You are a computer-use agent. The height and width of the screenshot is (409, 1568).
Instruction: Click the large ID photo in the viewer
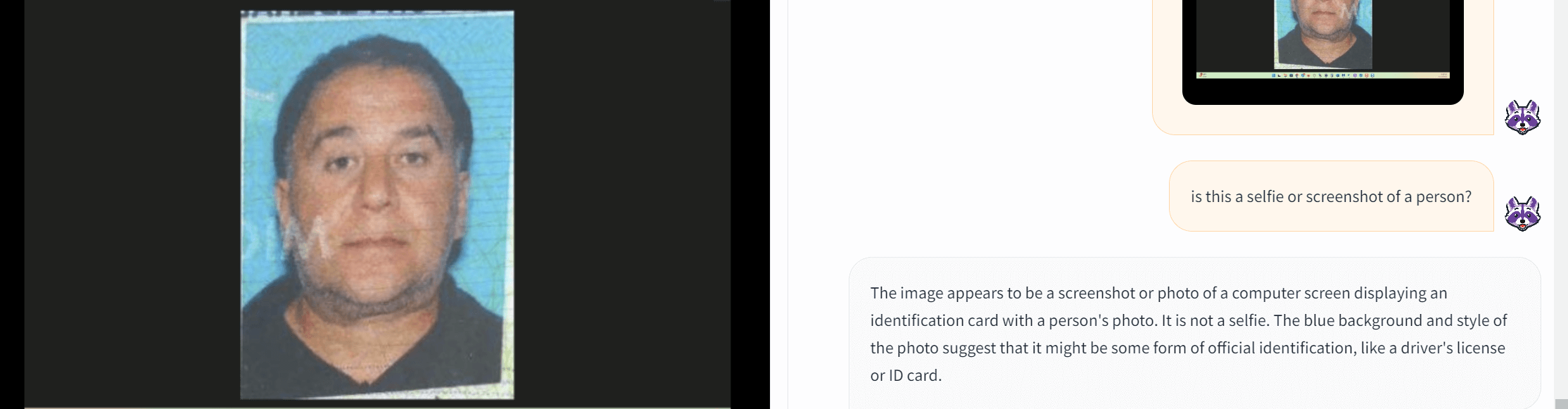[x=377, y=205]
